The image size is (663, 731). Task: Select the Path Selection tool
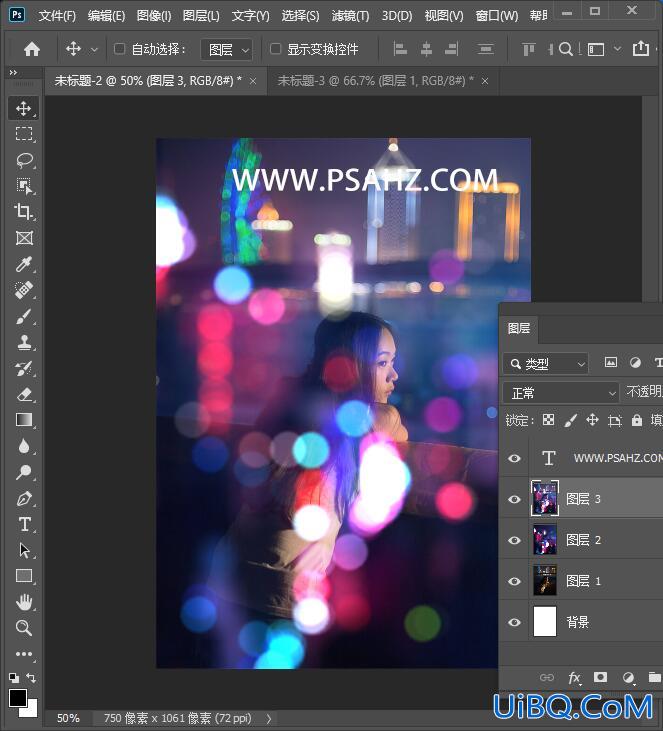[x=24, y=550]
